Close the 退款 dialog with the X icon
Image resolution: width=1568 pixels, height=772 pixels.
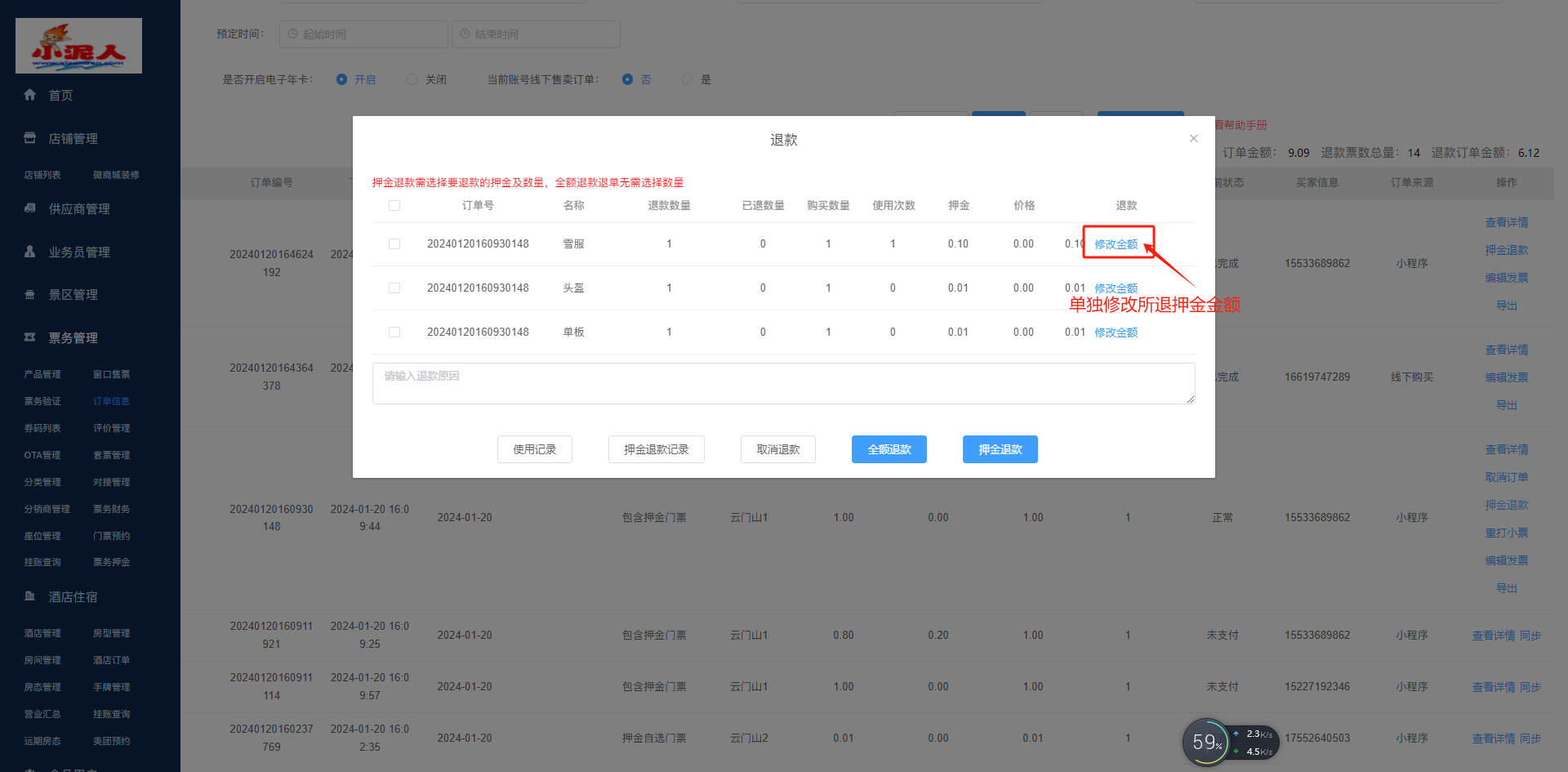pos(1193,139)
